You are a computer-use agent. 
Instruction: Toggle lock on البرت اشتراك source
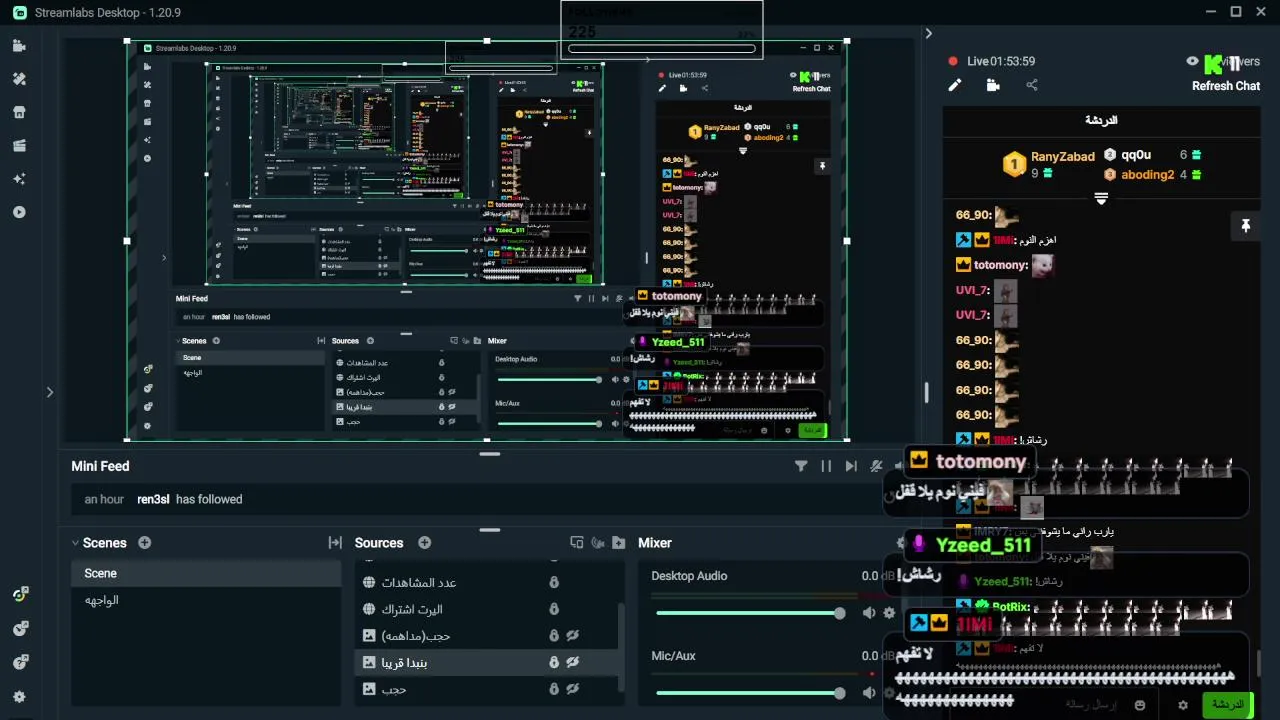[554, 609]
